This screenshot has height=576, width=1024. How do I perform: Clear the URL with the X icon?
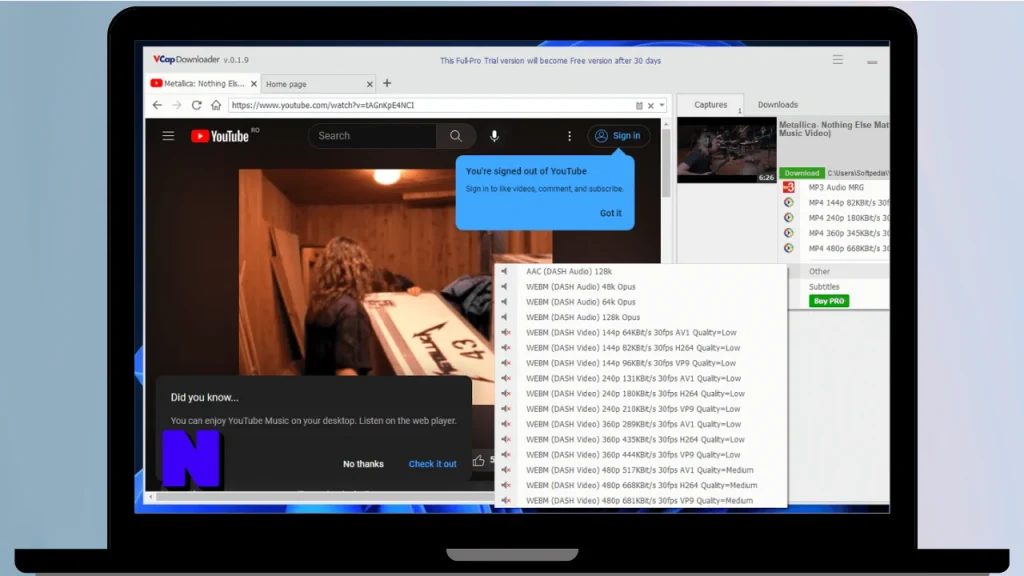click(650, 105)
